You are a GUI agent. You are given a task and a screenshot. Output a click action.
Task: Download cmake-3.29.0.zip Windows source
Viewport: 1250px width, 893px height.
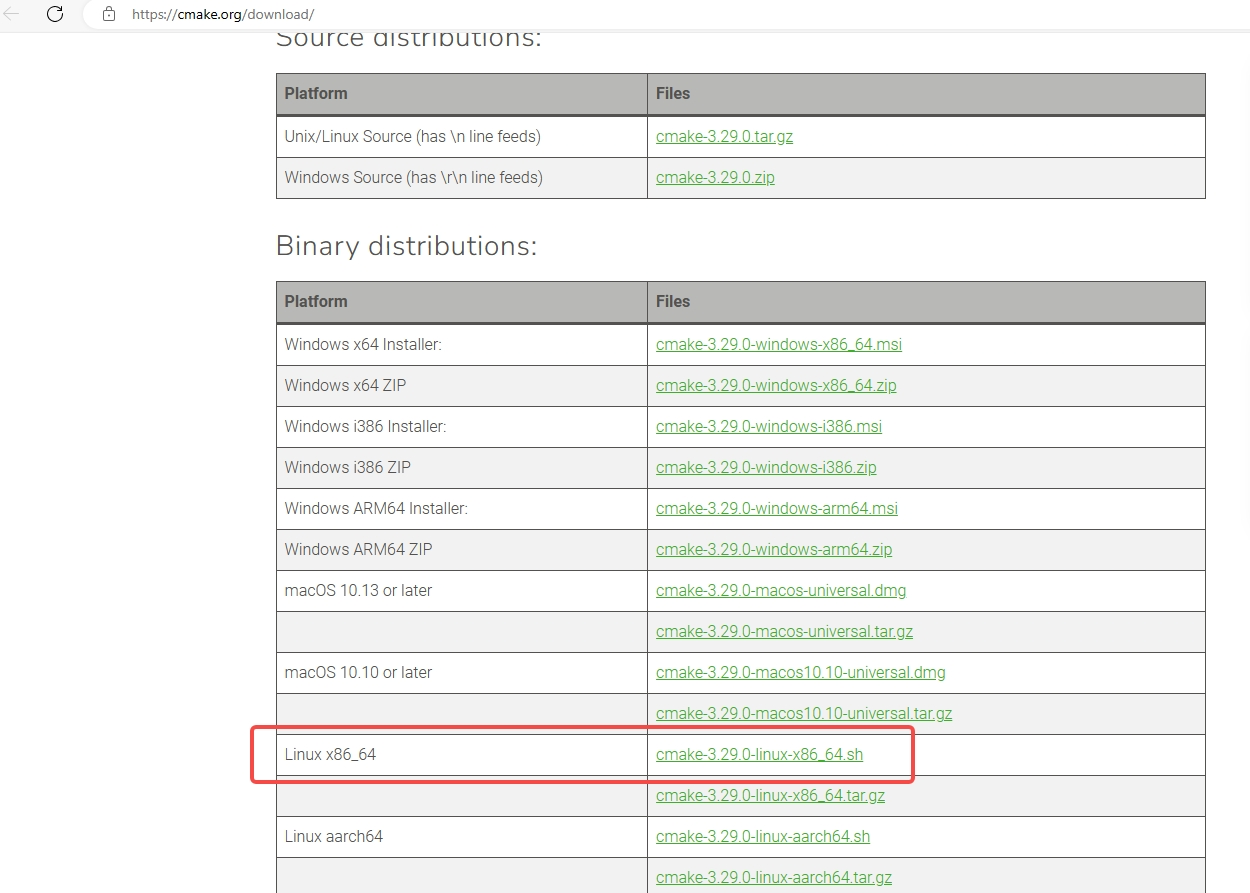(715, 177)
